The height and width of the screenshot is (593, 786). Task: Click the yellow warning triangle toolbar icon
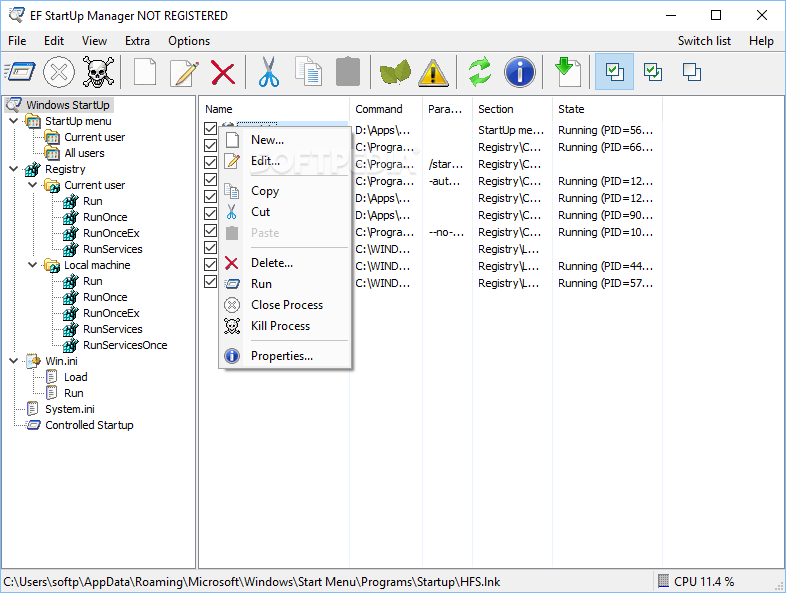433,72
